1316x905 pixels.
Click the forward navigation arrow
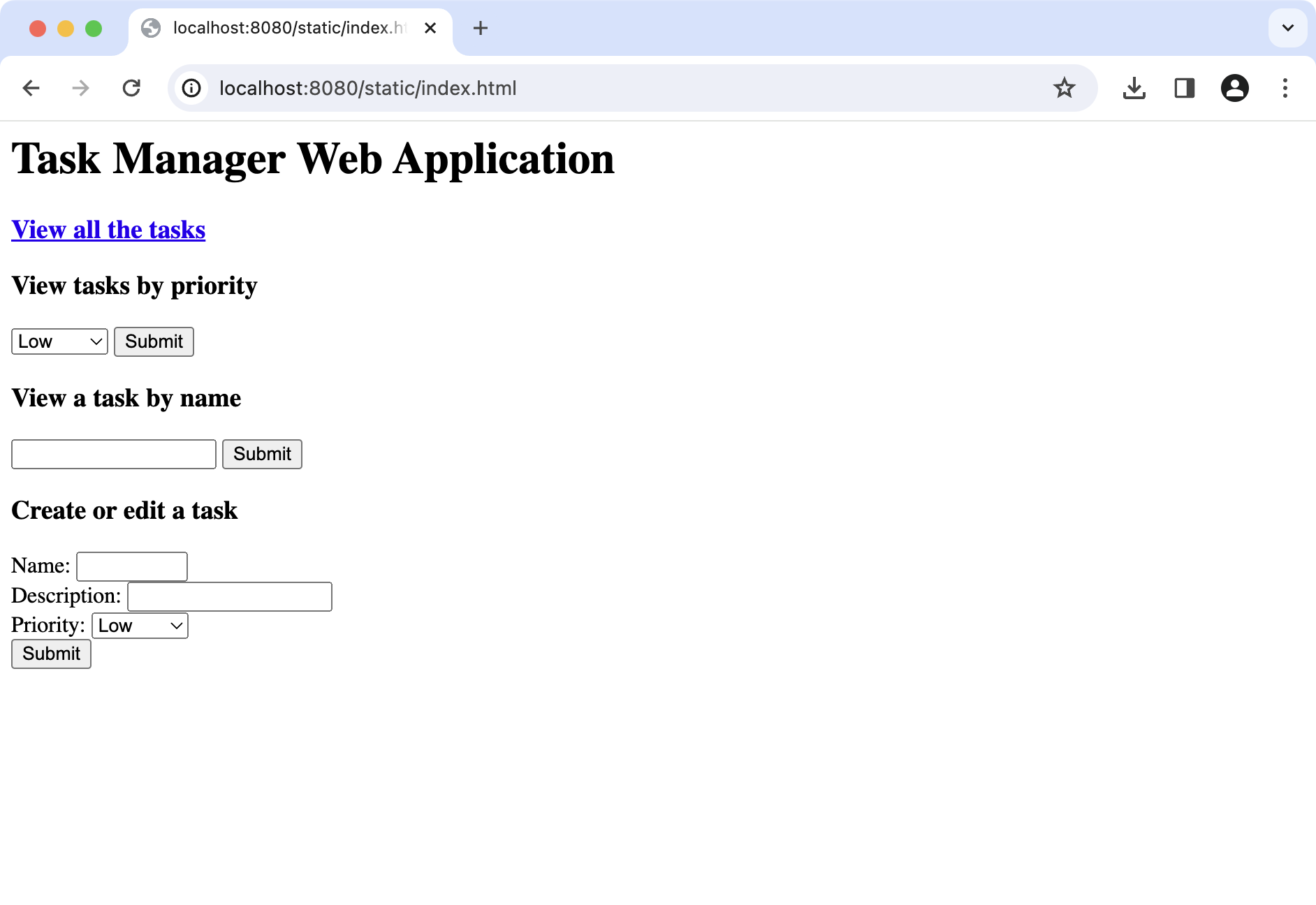[81, 88]
